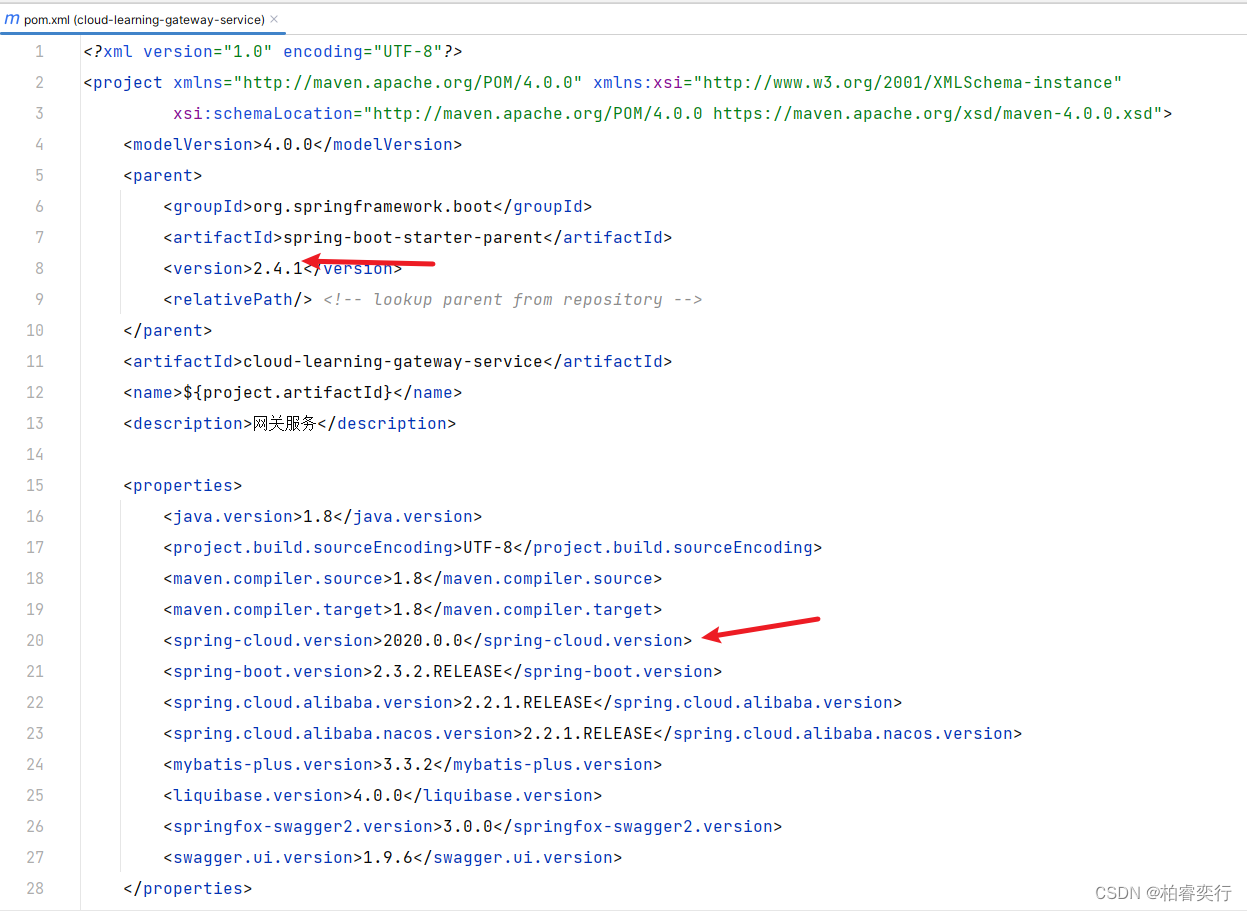1247x911 pixels.
Task: Click the opening project.build.sourceEncoding tag
Action: 313,547
